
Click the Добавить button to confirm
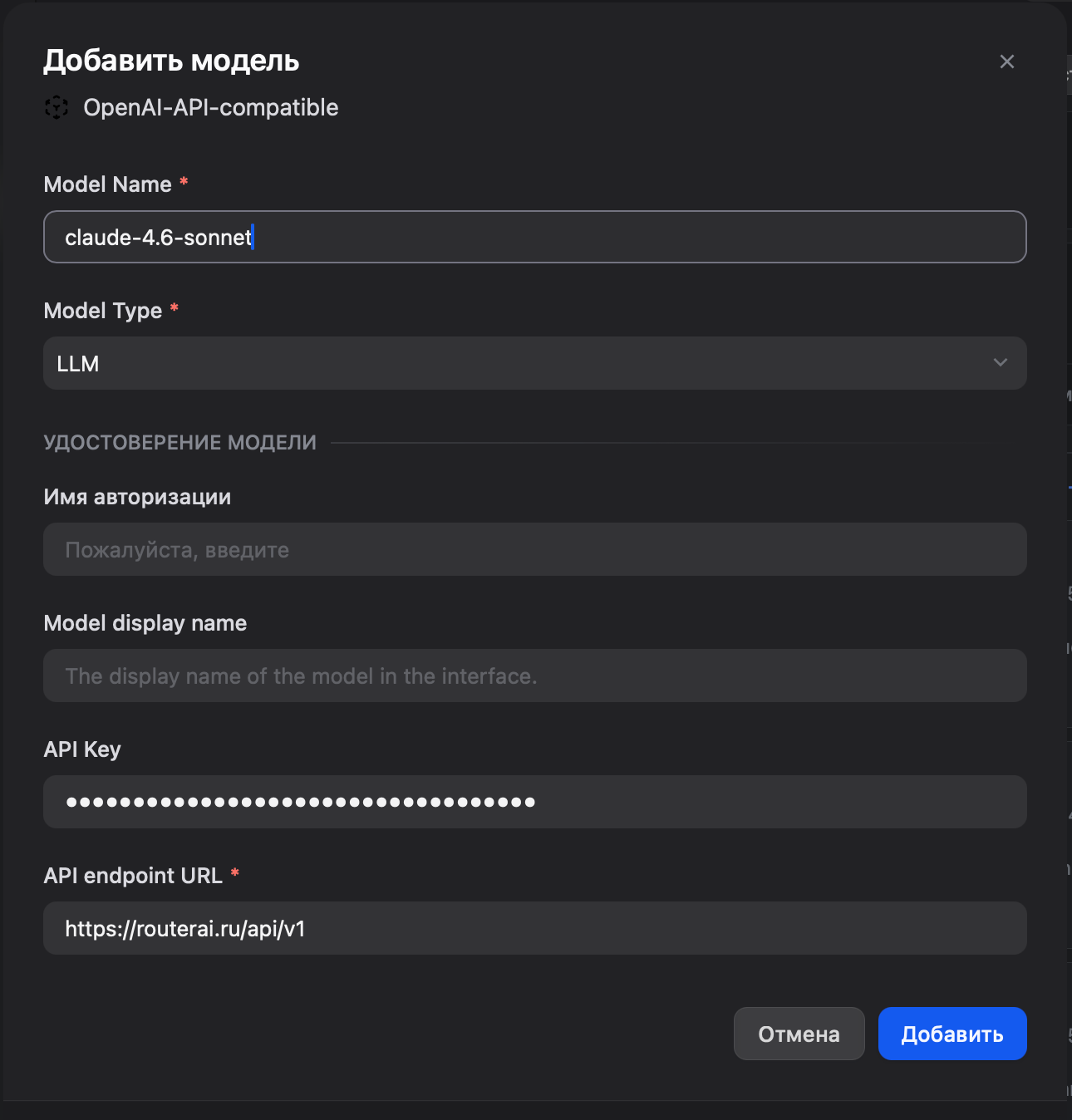[952, 1033]
